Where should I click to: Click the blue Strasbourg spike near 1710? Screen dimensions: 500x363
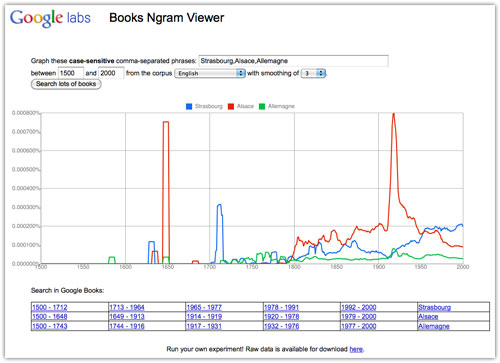point(219,205)
